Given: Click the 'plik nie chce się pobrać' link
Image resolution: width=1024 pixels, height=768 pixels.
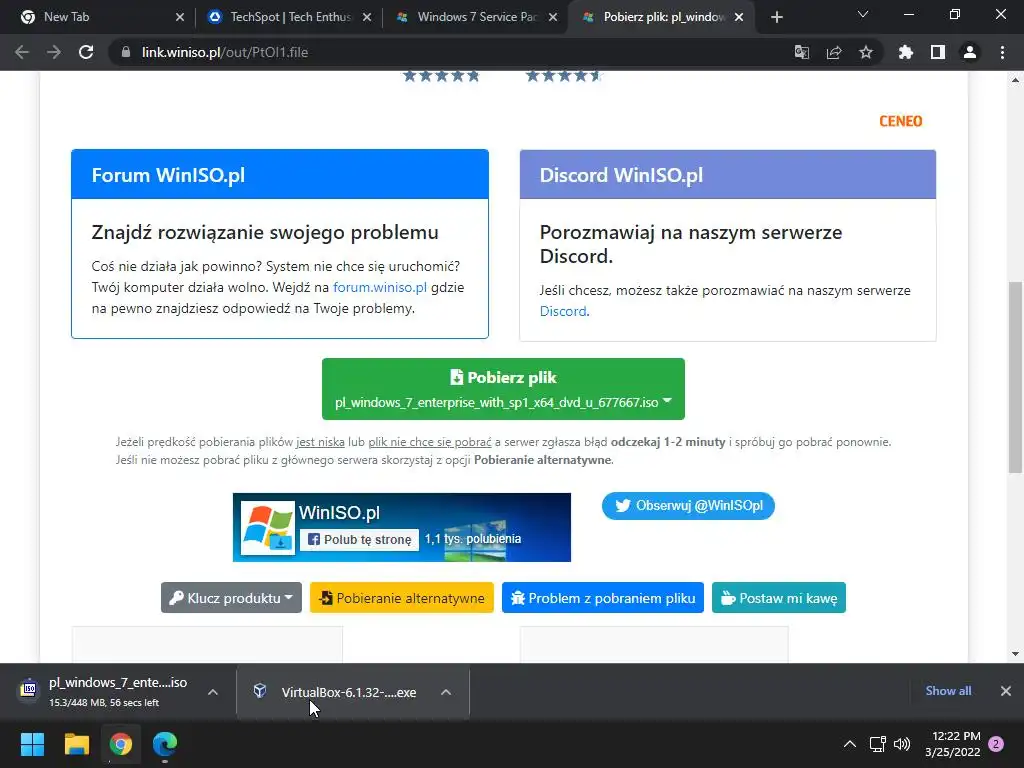Looking at the screenshot, I should click(x=430, y=442).
